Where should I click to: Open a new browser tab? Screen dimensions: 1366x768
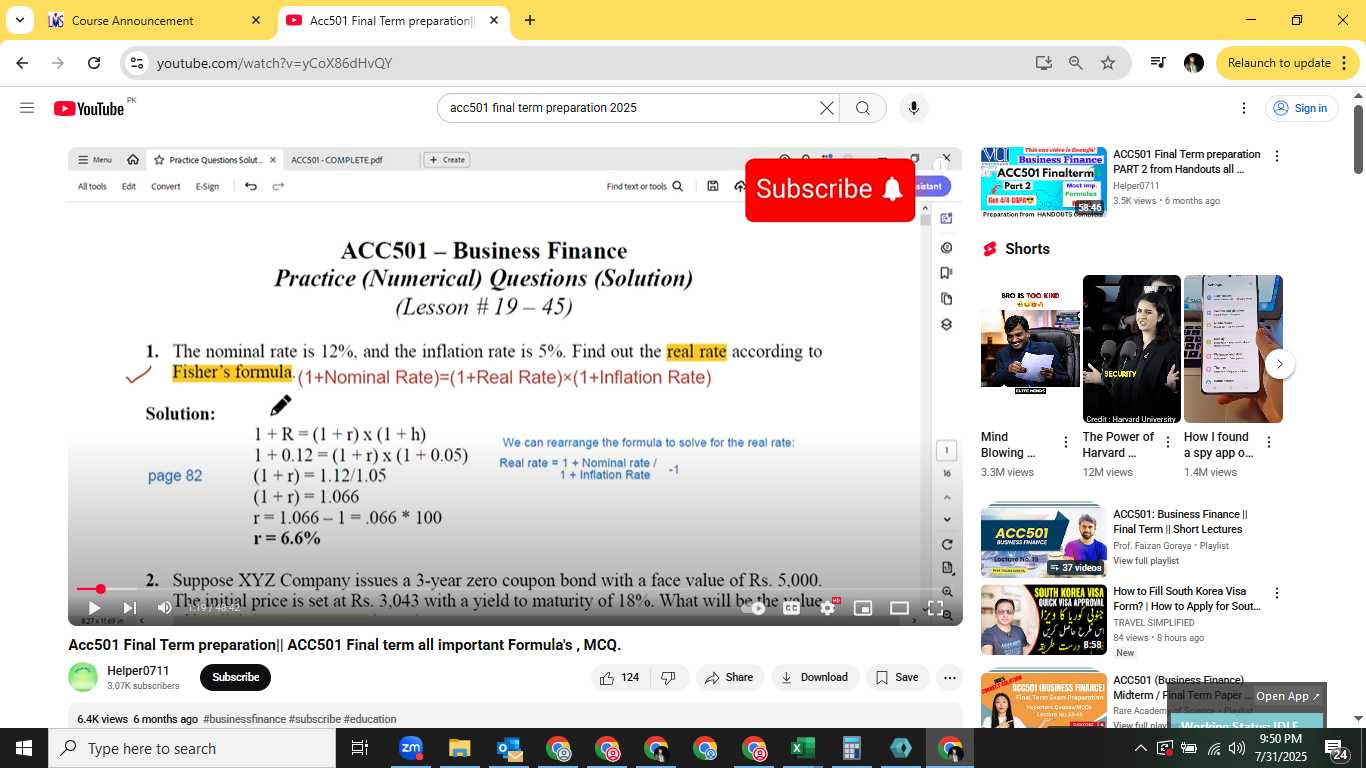coord(530,20)
